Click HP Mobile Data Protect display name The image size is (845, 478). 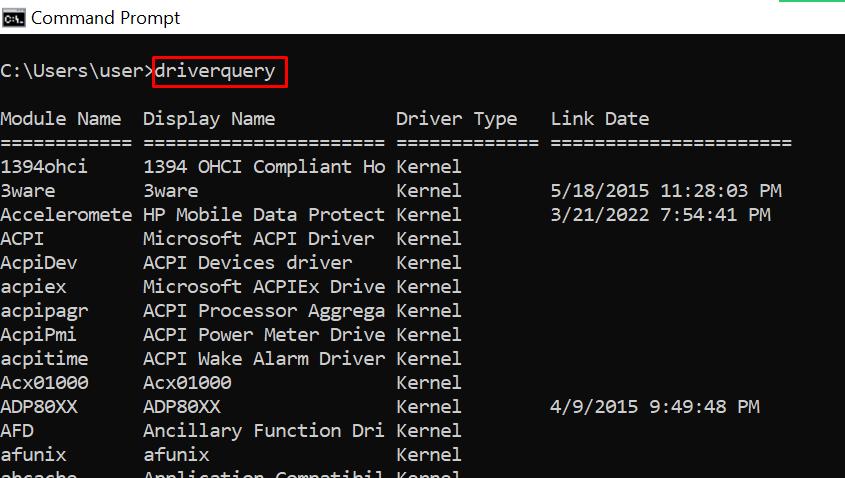(x=264, y=215)
